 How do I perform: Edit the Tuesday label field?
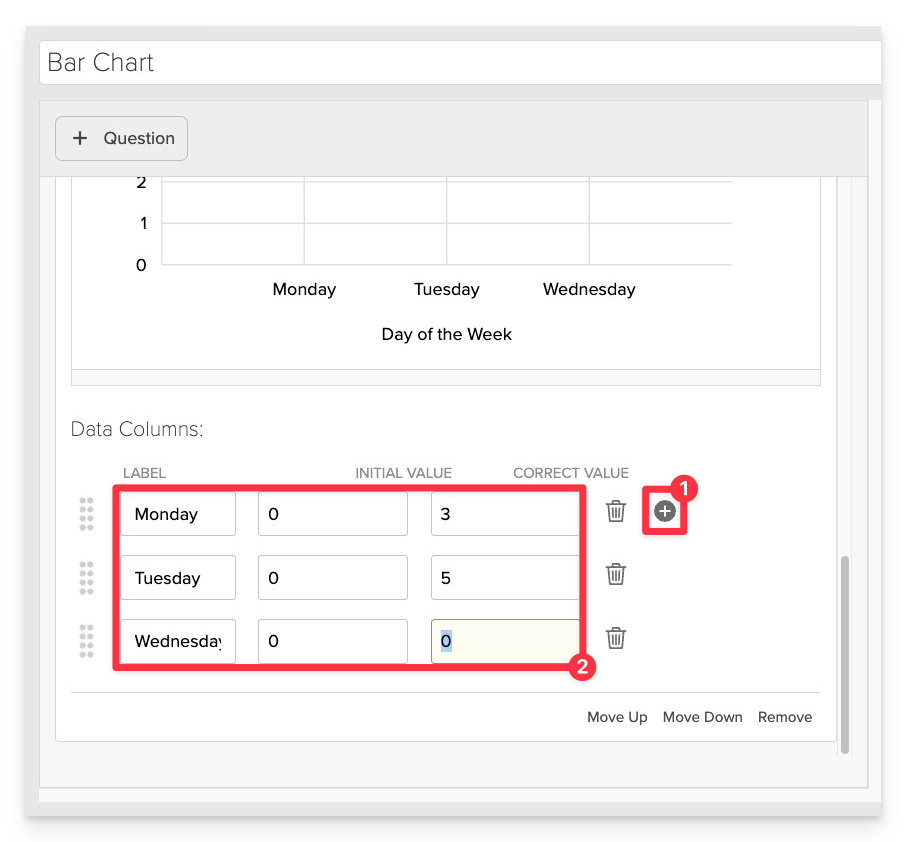[x=178, y=578]
